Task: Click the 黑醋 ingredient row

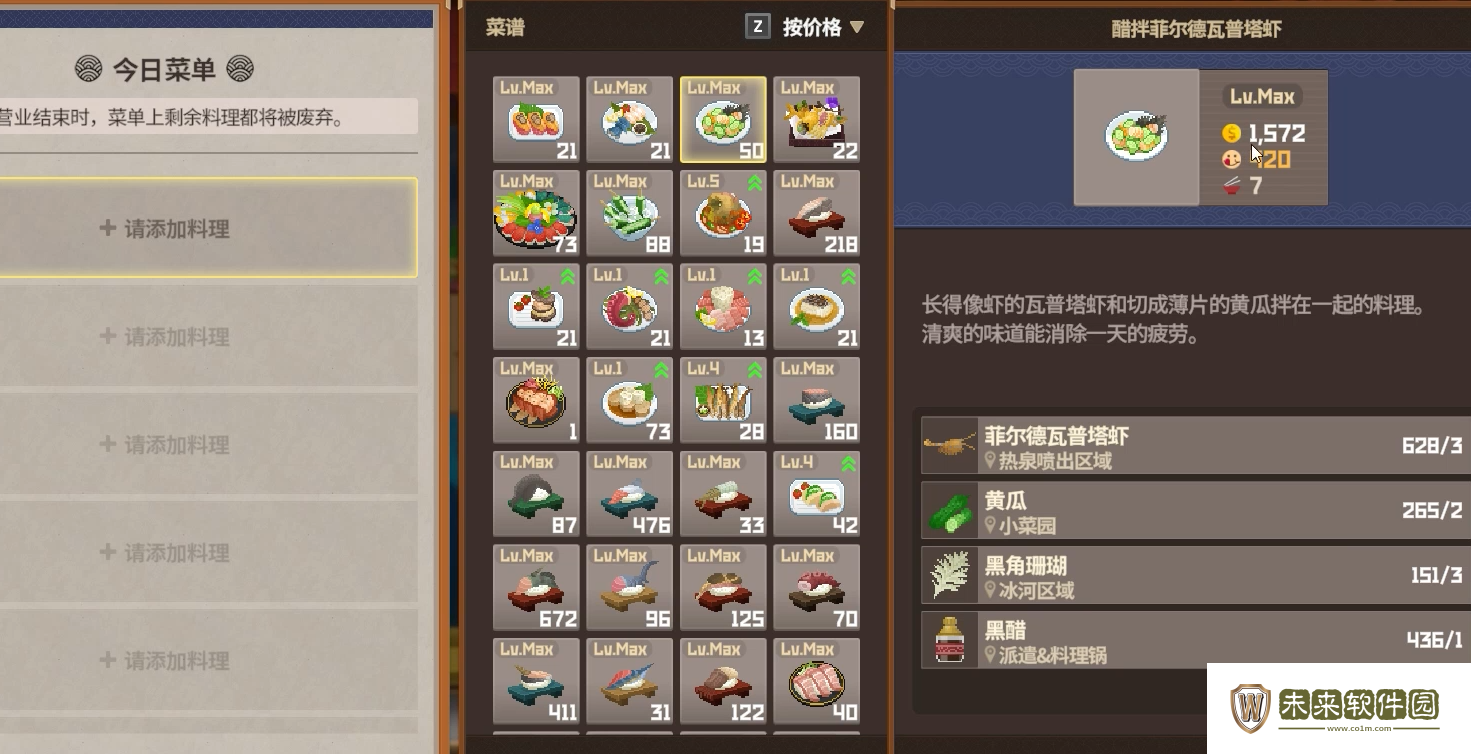Action: tap(1195, 640)
